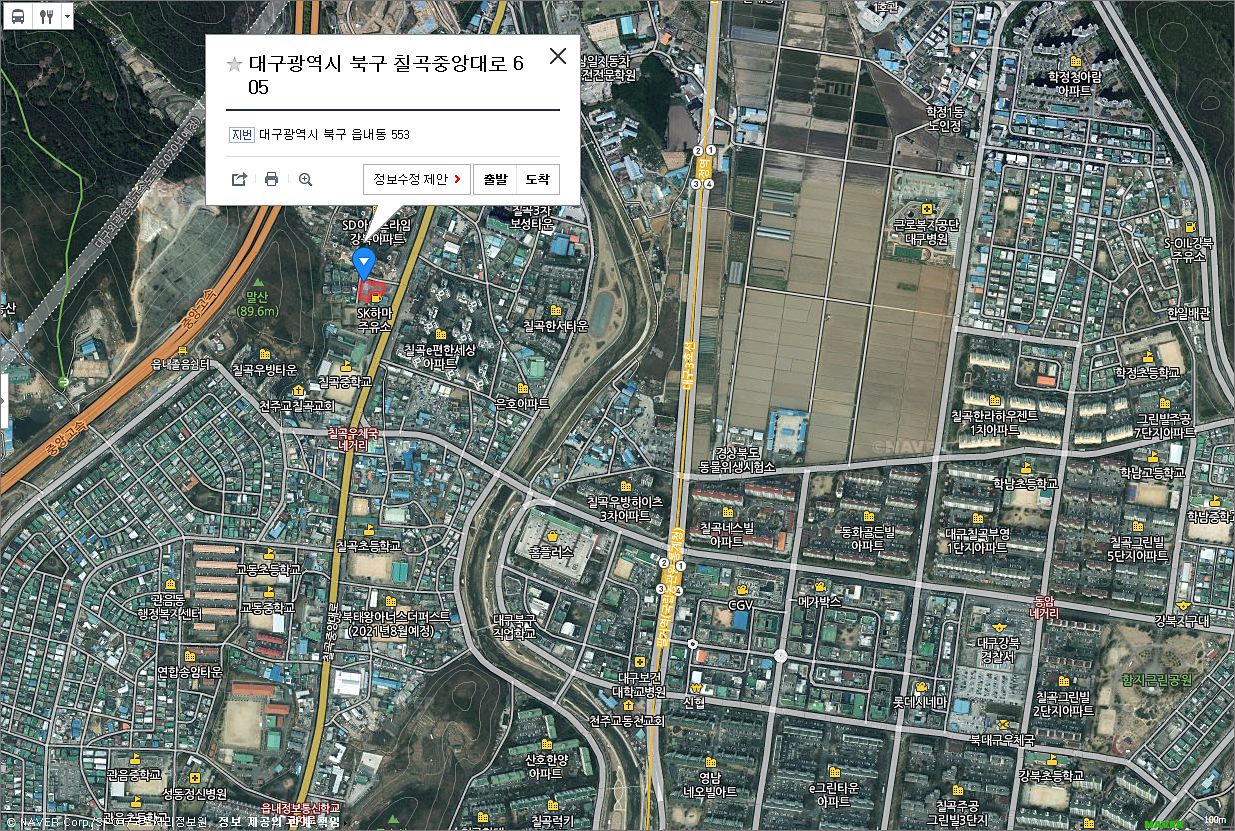Click the 지번 address label tag

(x=242, y=135)
